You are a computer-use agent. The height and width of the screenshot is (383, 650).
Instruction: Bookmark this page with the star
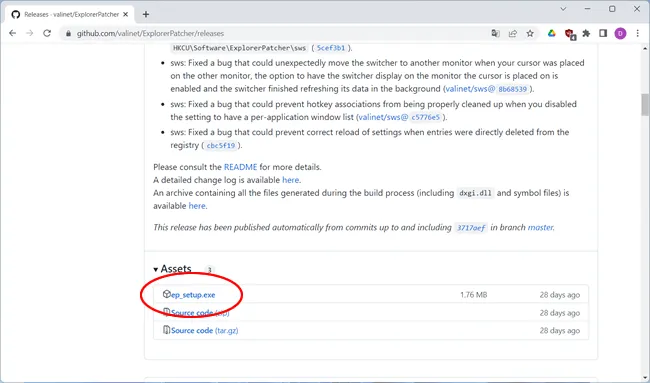(x=530, y=34)
